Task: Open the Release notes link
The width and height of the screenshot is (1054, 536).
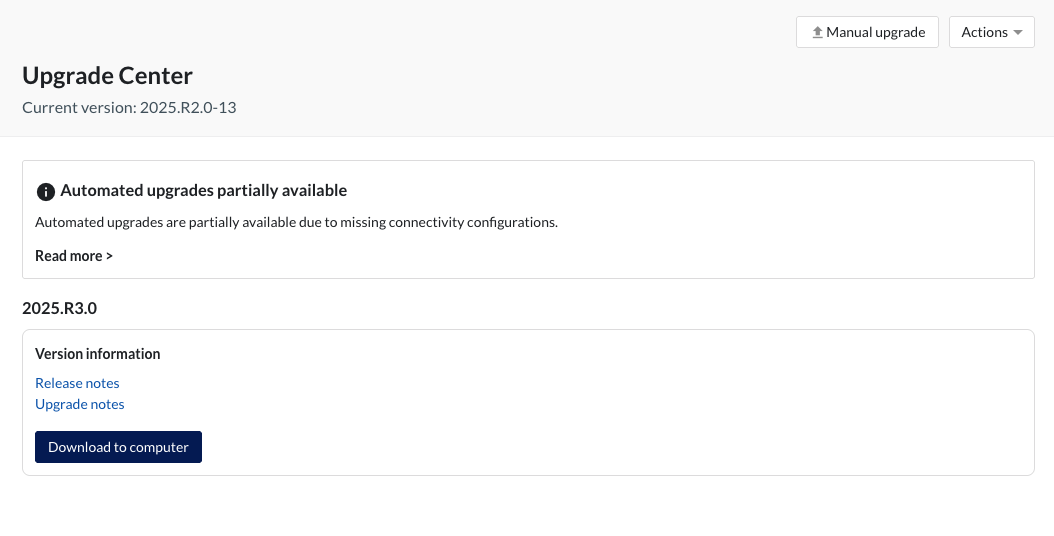Action: coord(77,383)
